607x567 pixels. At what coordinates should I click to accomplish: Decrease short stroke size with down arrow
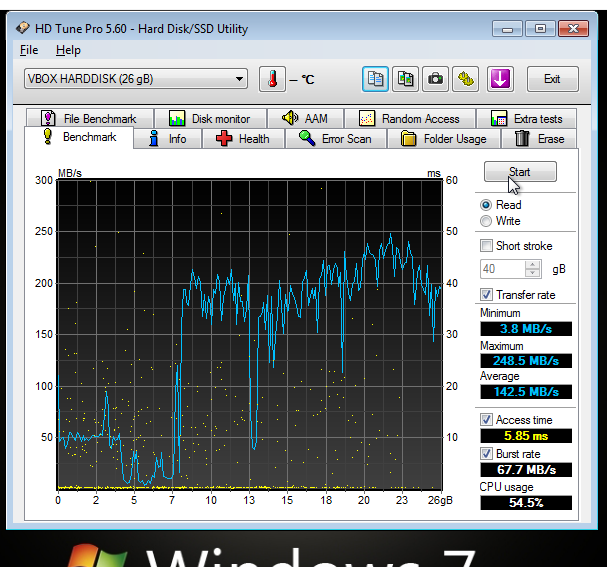[533, 273]
